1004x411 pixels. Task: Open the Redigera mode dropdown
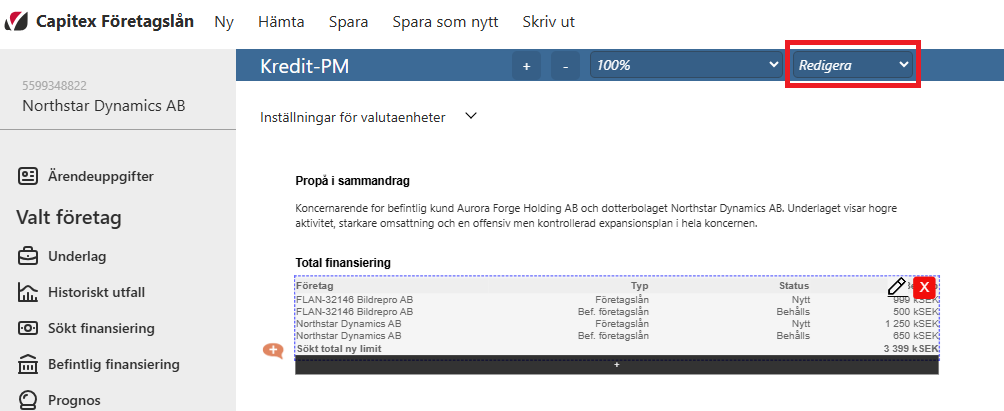coord(853,65)
